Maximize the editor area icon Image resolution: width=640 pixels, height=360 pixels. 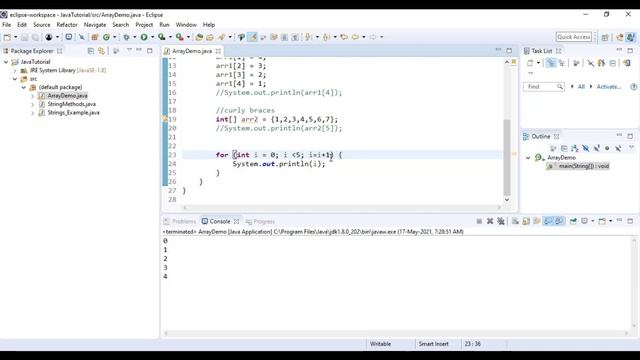[x=509, y=51]
